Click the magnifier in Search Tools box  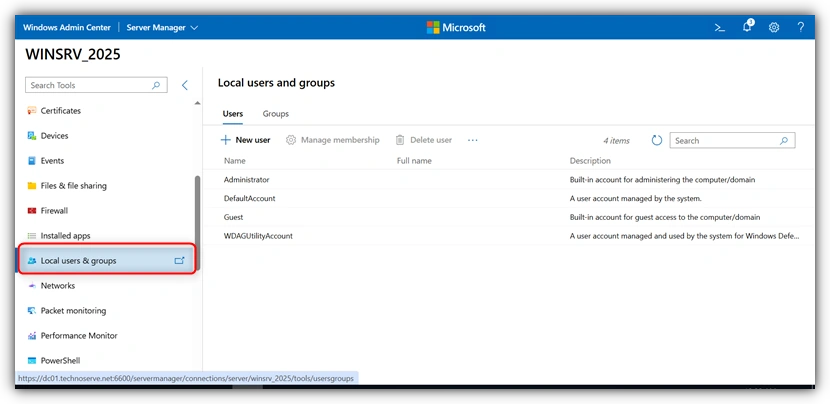[156, 85]
